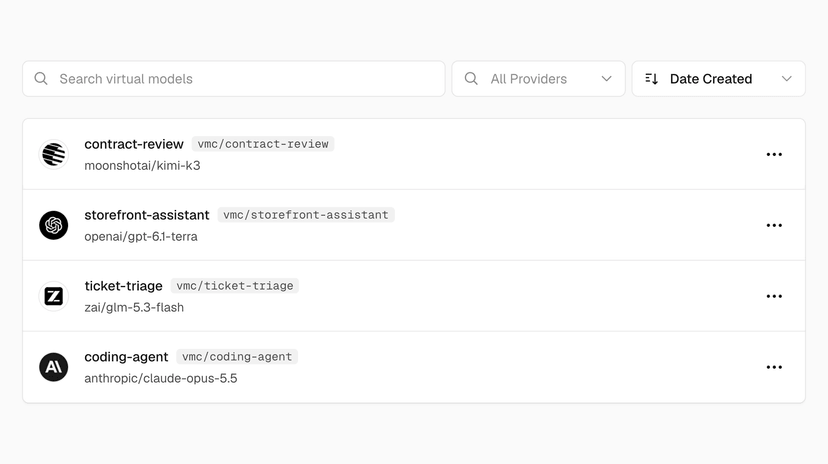Click the sort icon beside Date Created
828x464 pixels.
(652, 79)
